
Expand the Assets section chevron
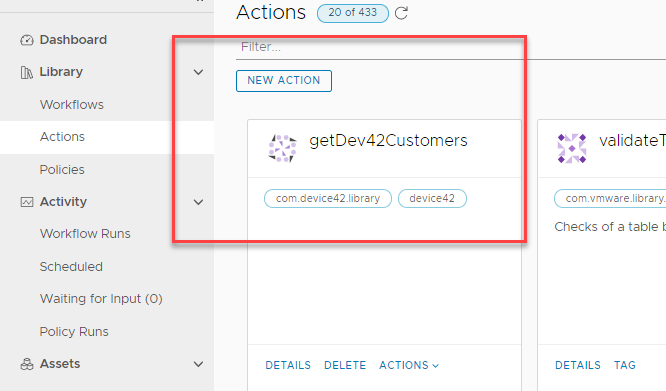(198, 364)
